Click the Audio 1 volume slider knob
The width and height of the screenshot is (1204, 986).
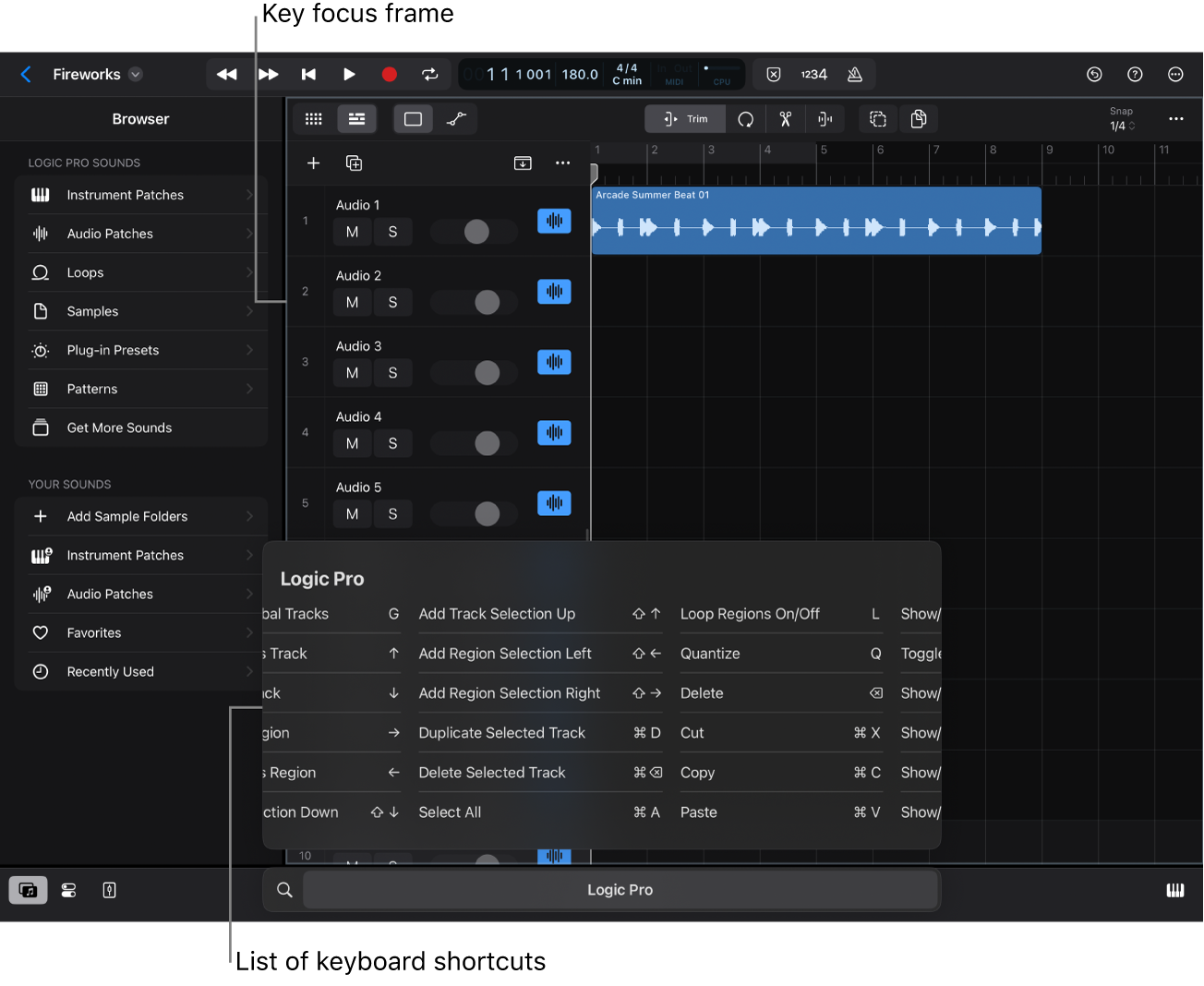click(x=476, y=232)
